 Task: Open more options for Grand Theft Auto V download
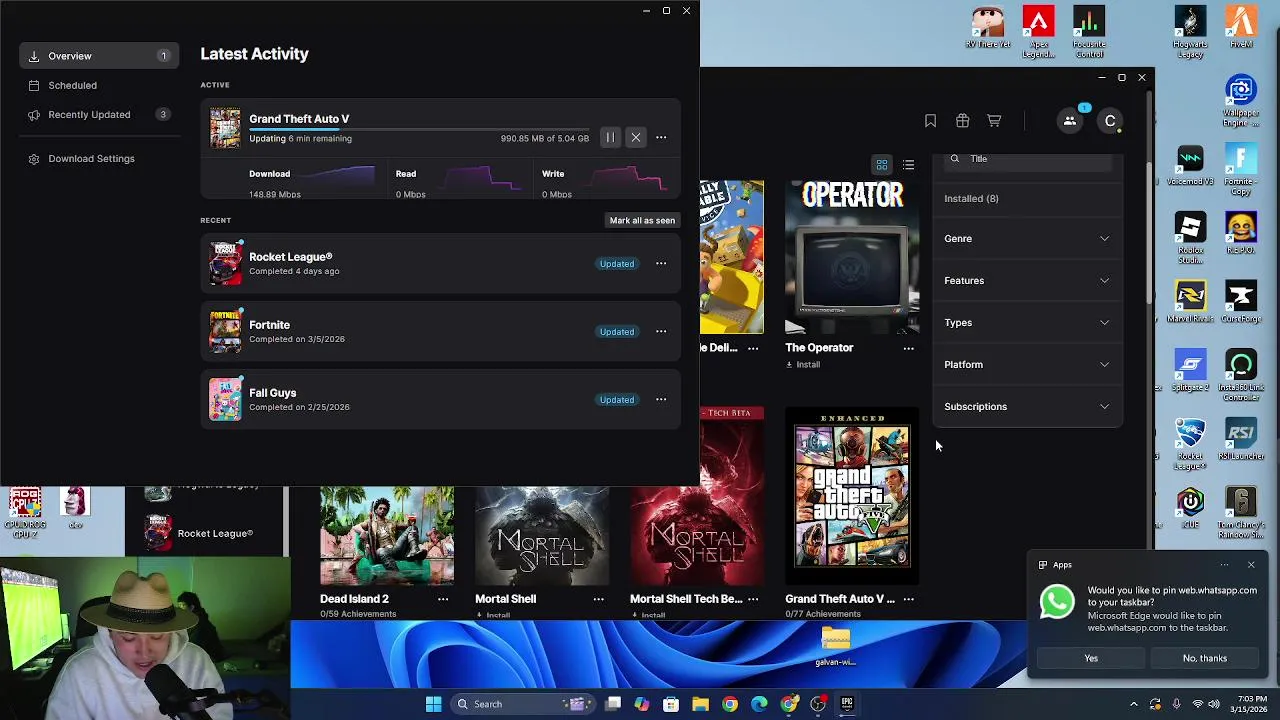coord(661,138)
